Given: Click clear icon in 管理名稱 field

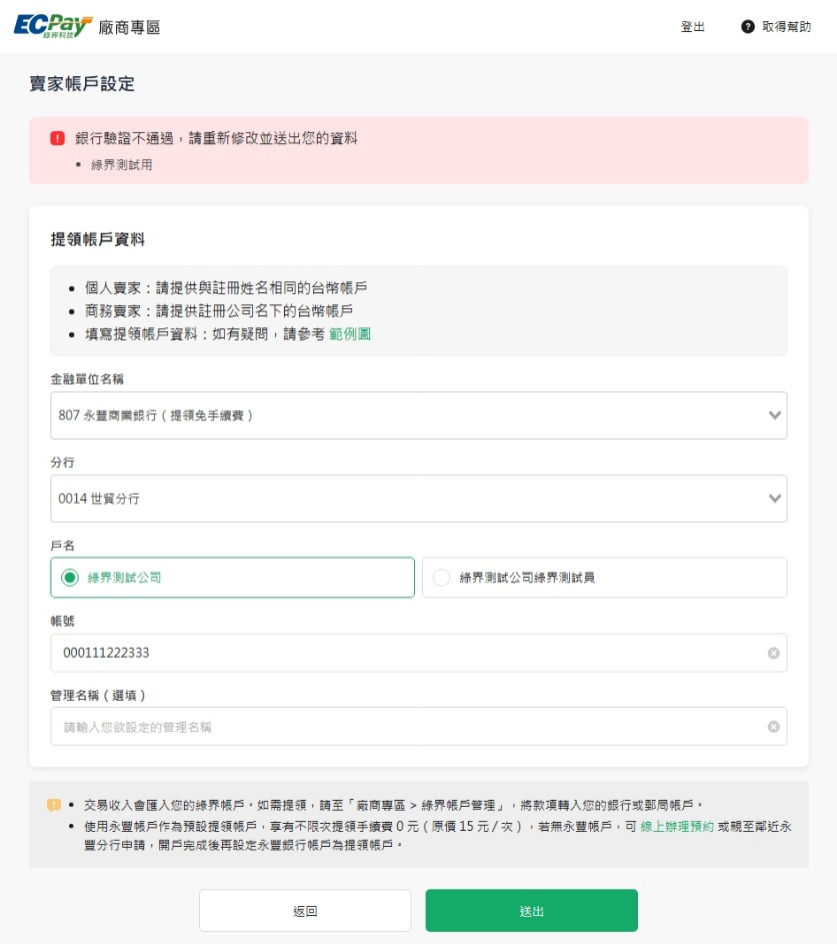Looking at the screenshot, I should coord(773,727).
